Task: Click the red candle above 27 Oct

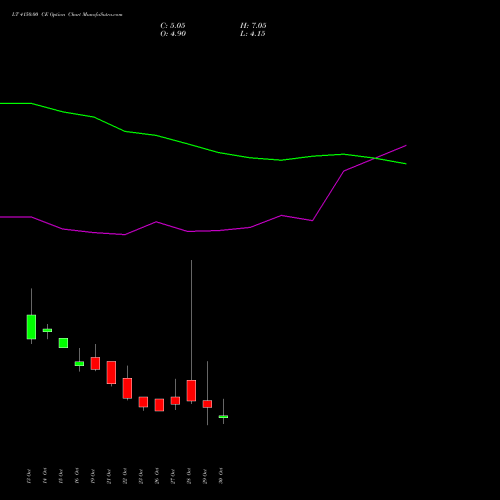Action: point(175,401)
